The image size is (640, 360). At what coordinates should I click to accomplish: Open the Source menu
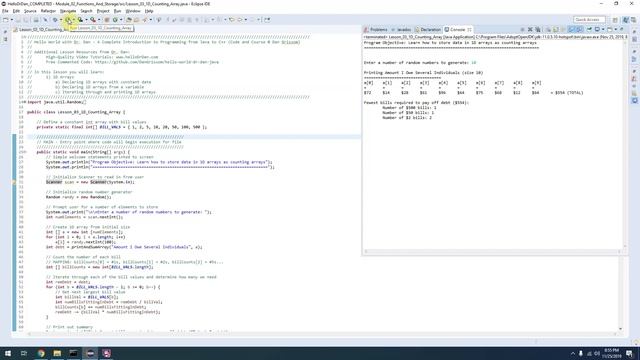point(30,11)
